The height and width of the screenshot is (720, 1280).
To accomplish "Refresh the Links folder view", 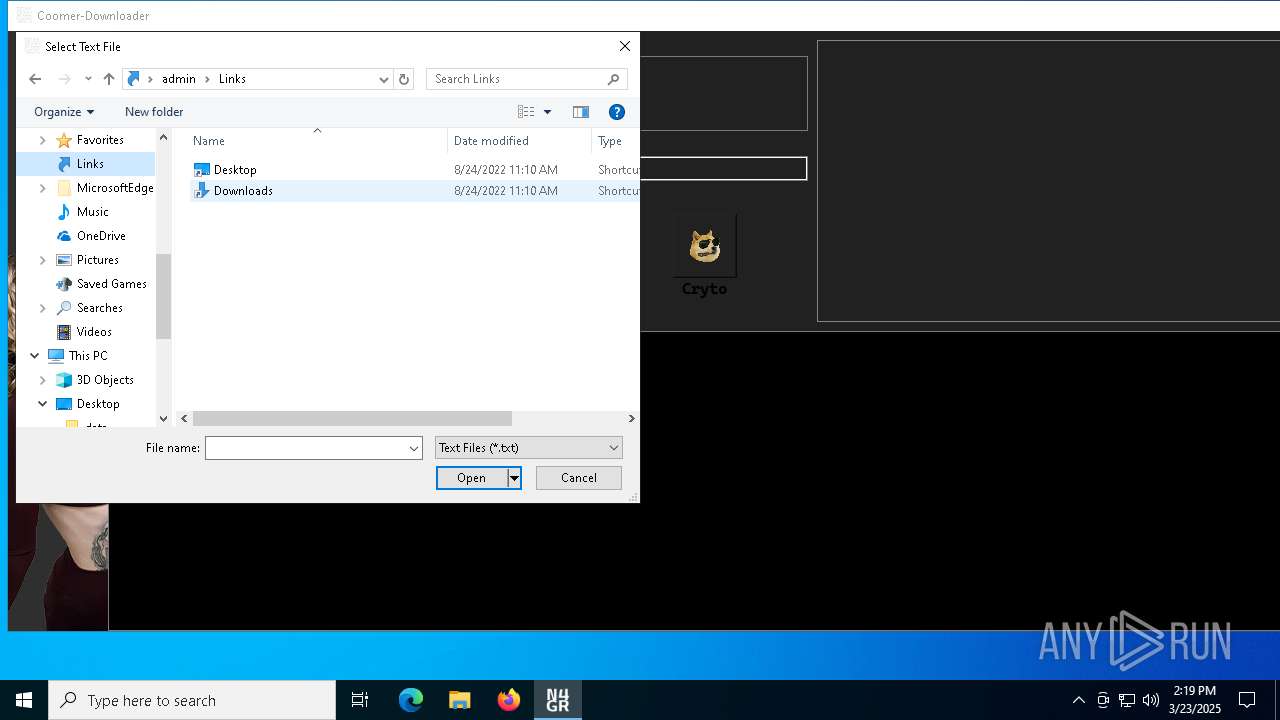I will click(404, 79).
